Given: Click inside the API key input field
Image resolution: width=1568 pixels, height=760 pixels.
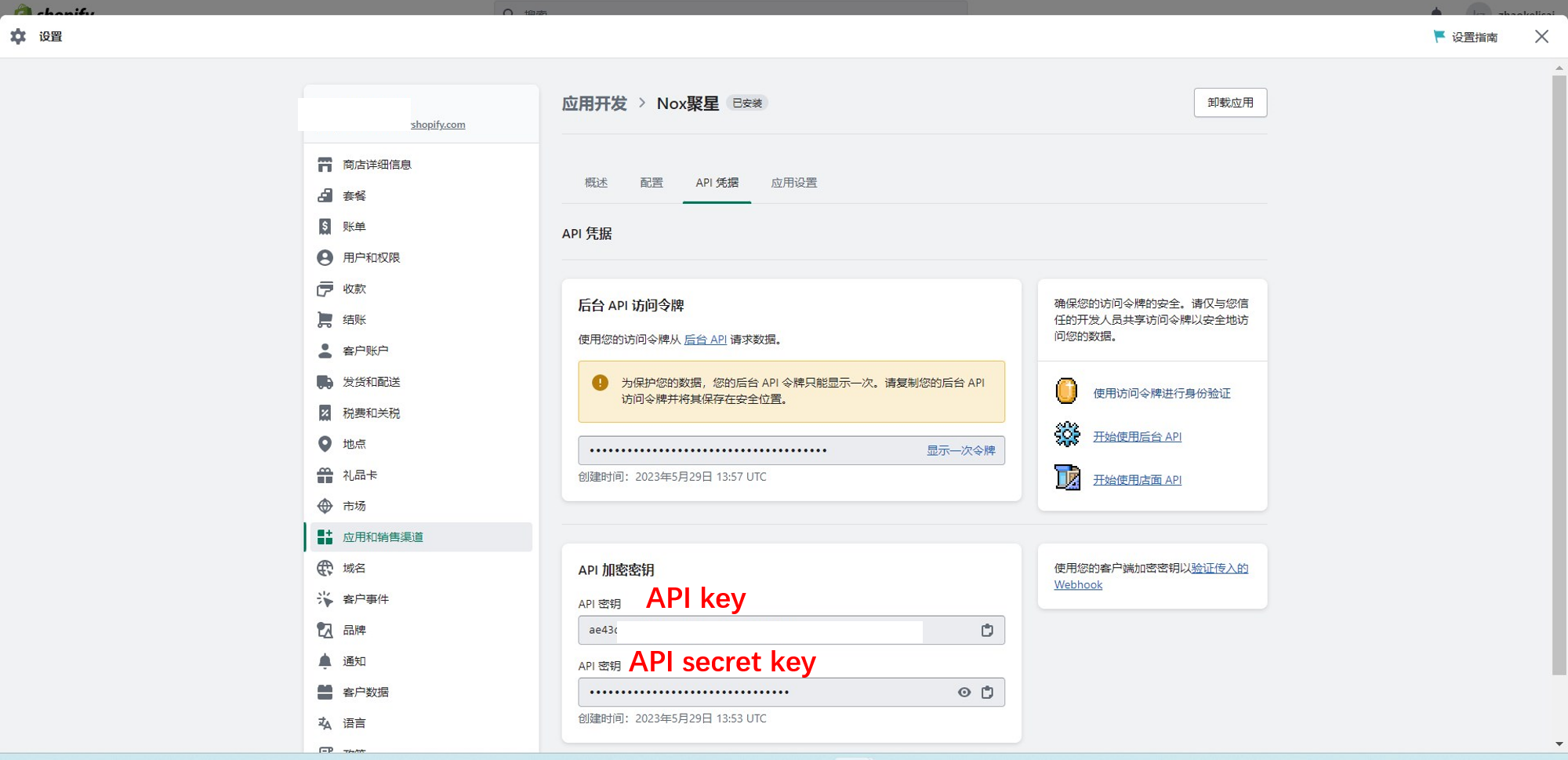Looking at the screenshot, I should pyautogui.click(x=753, y=629).
